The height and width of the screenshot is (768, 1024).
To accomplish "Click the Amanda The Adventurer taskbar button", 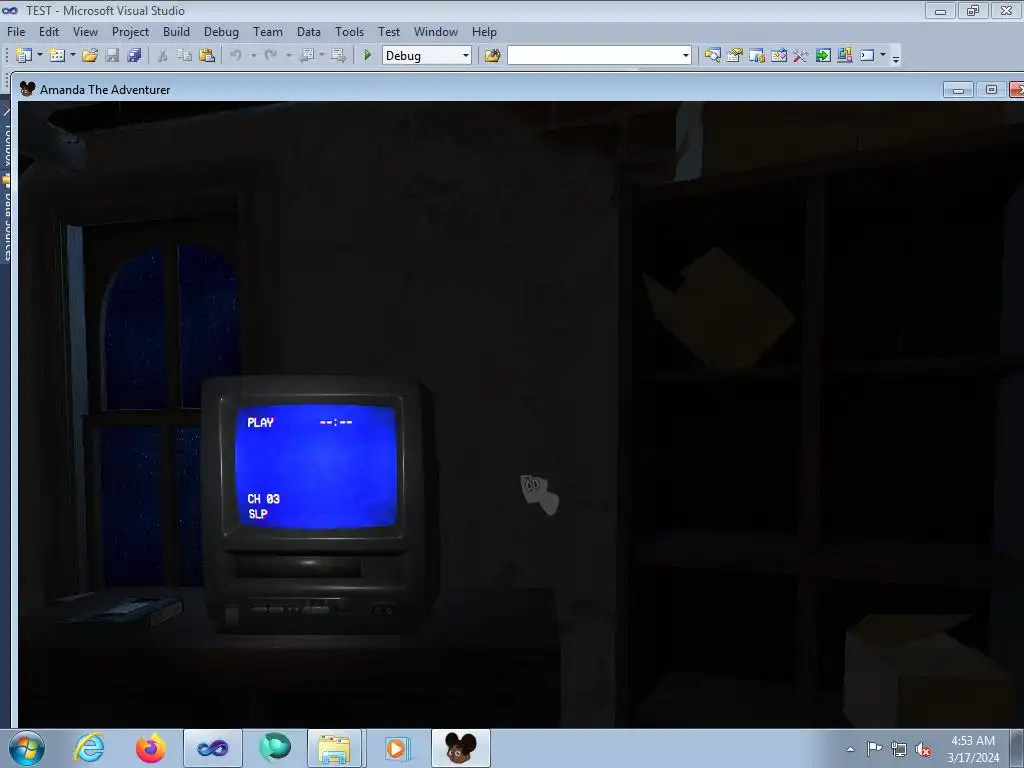I will coord(460,748).
